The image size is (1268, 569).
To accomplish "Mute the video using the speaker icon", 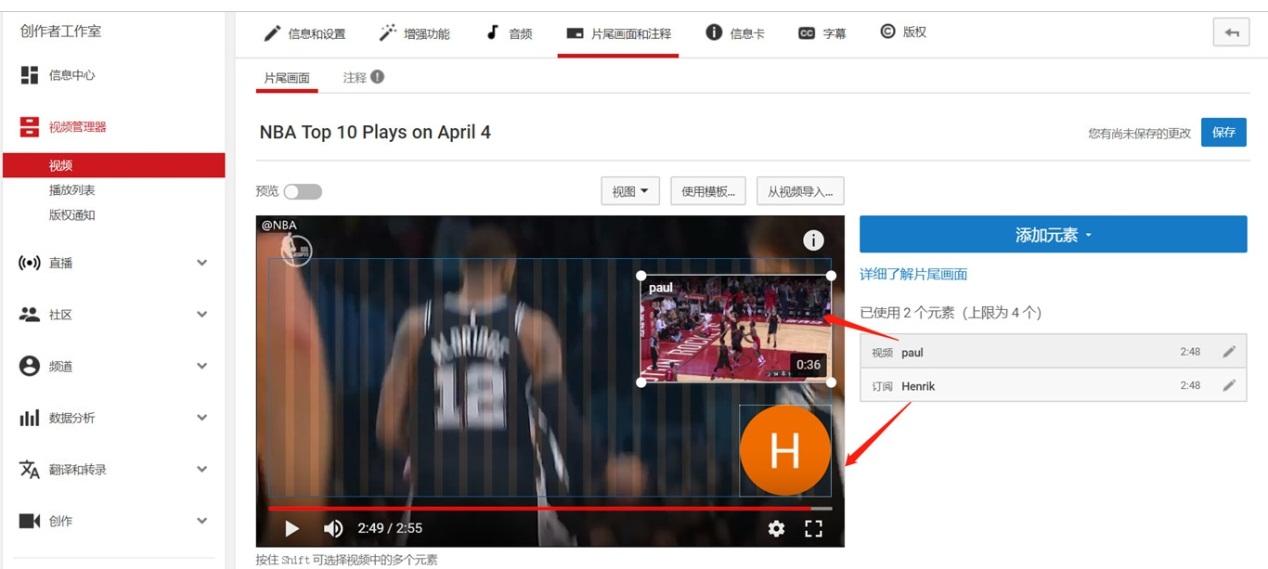I will click(x=333, y=529).
